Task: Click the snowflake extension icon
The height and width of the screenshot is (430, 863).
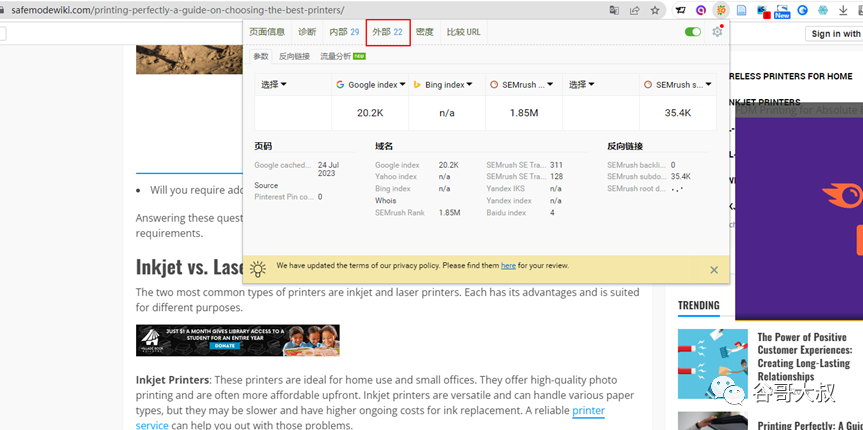Action: tap(822, 10)
